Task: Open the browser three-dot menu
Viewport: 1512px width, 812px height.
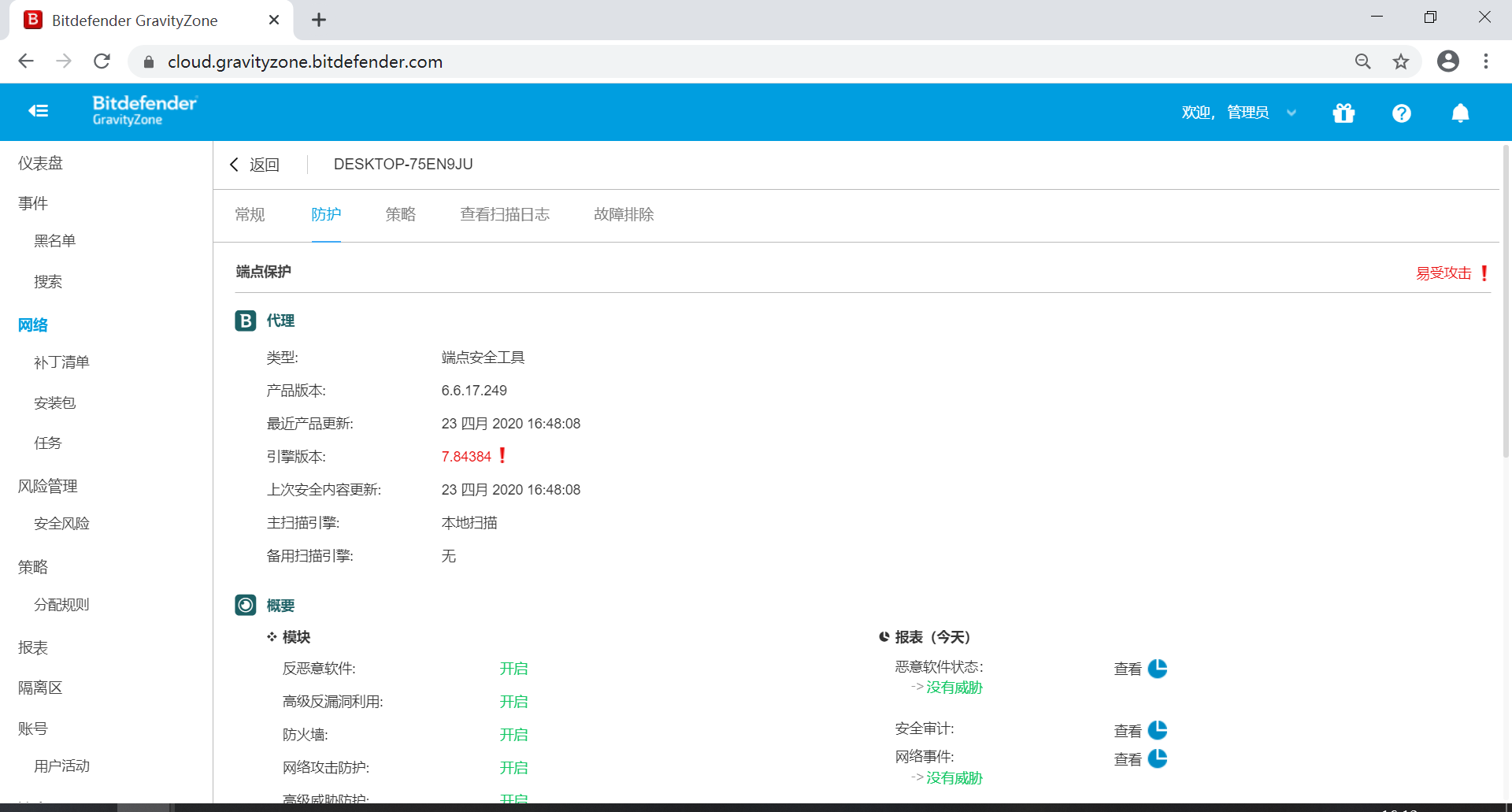Action: click(1486, 61)
